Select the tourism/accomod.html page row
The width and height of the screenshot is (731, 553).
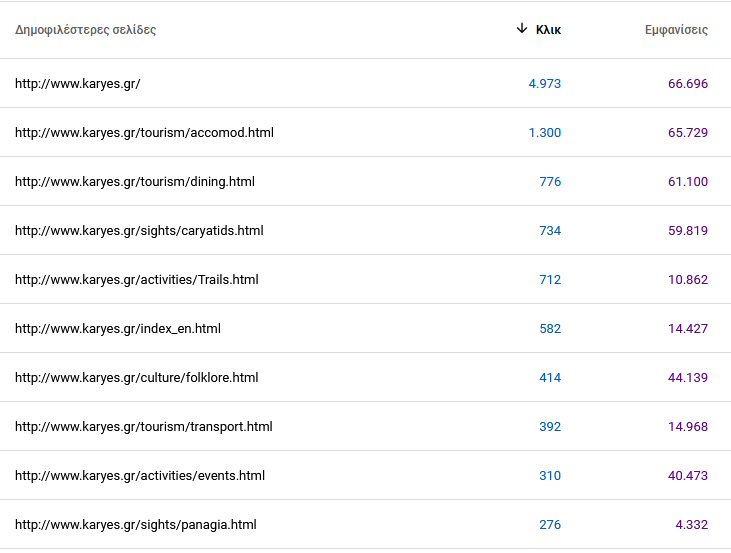coord(366,132)
